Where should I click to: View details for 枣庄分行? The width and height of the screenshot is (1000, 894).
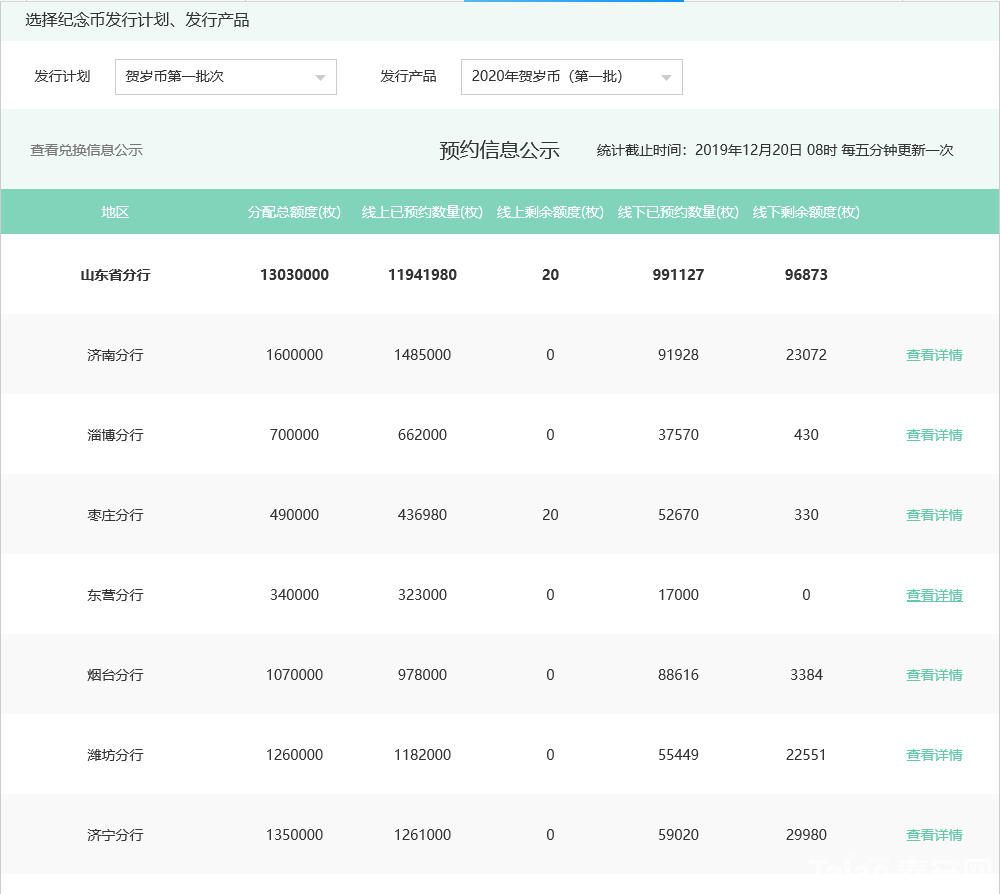point(934,515)
